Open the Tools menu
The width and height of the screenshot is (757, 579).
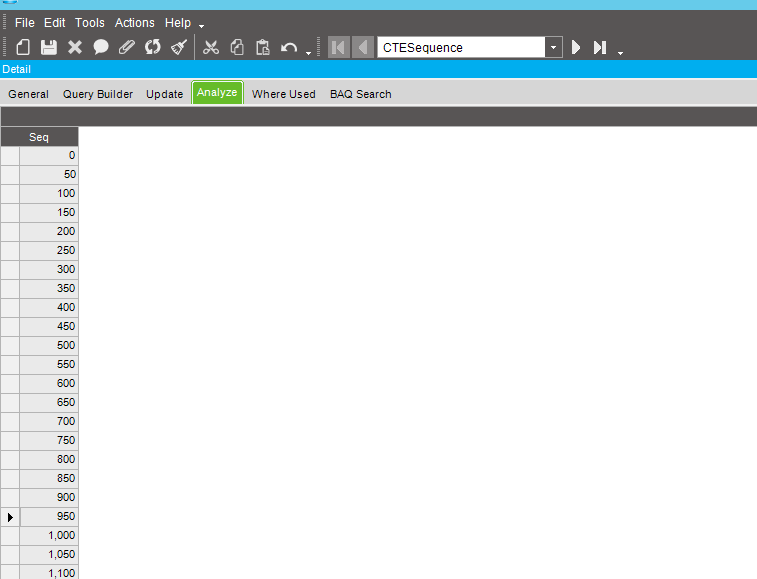pos(90,23)
